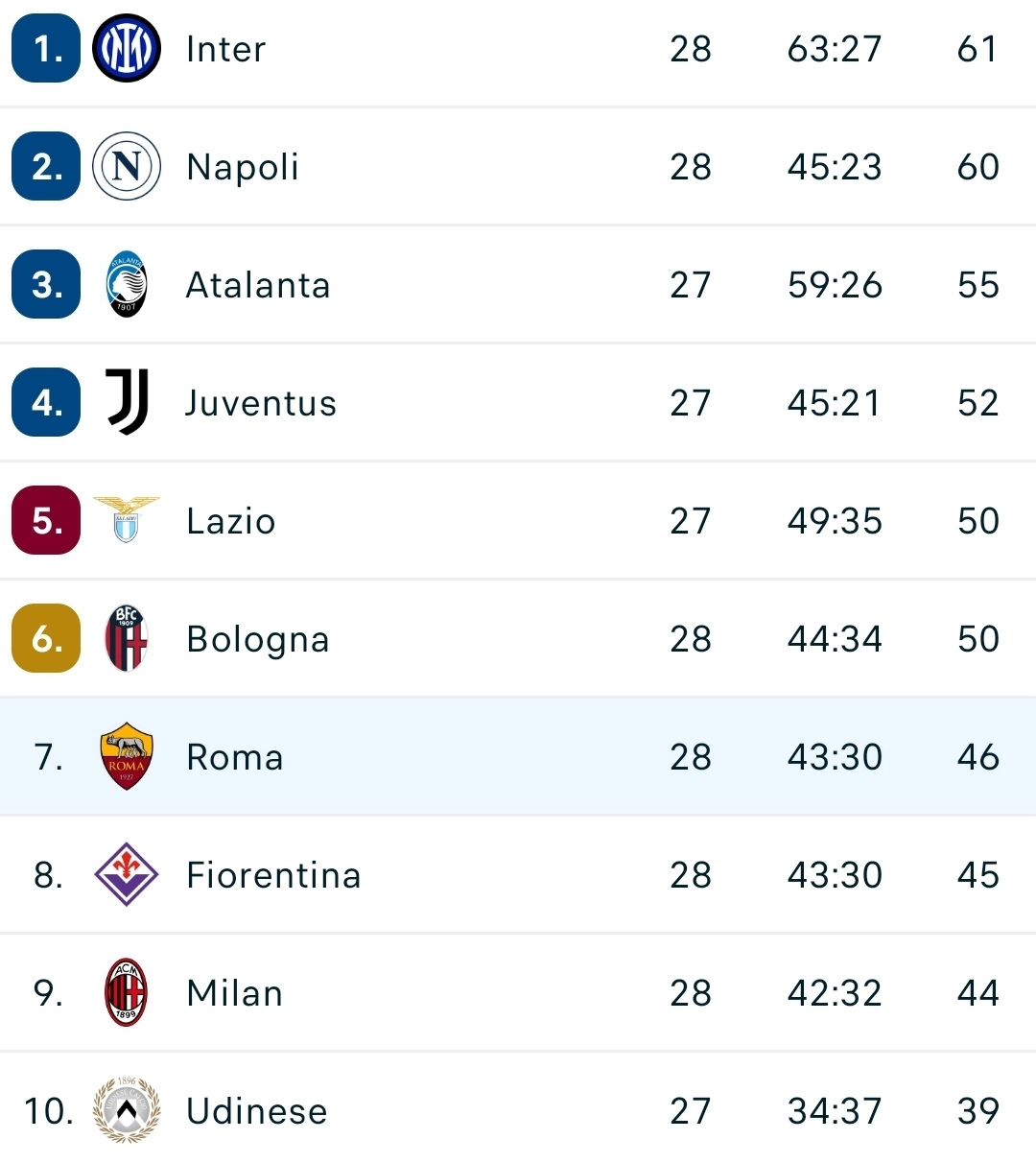Screen dimensions: 1036x1163
Task: Open the Napoli team name link
Action: 243,167
